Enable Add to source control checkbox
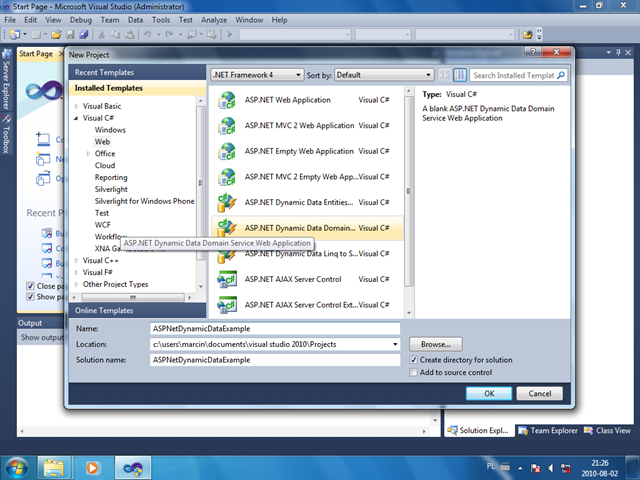The width and height of the screenshot is (640, 480). (413, 372)
